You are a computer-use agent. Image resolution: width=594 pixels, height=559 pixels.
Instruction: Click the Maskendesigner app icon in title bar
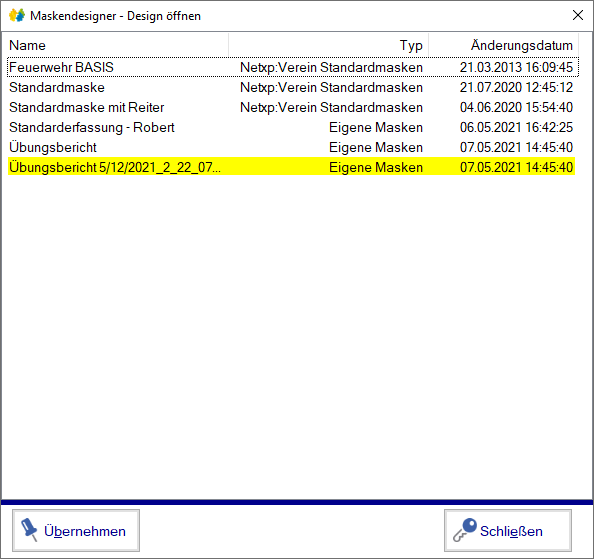point(17,16)
